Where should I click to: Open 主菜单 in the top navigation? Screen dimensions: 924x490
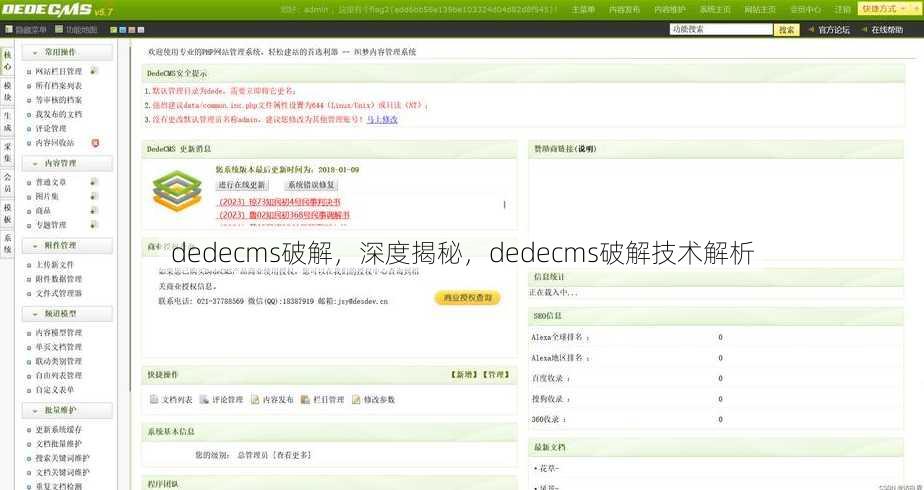(x=583, y=10)
